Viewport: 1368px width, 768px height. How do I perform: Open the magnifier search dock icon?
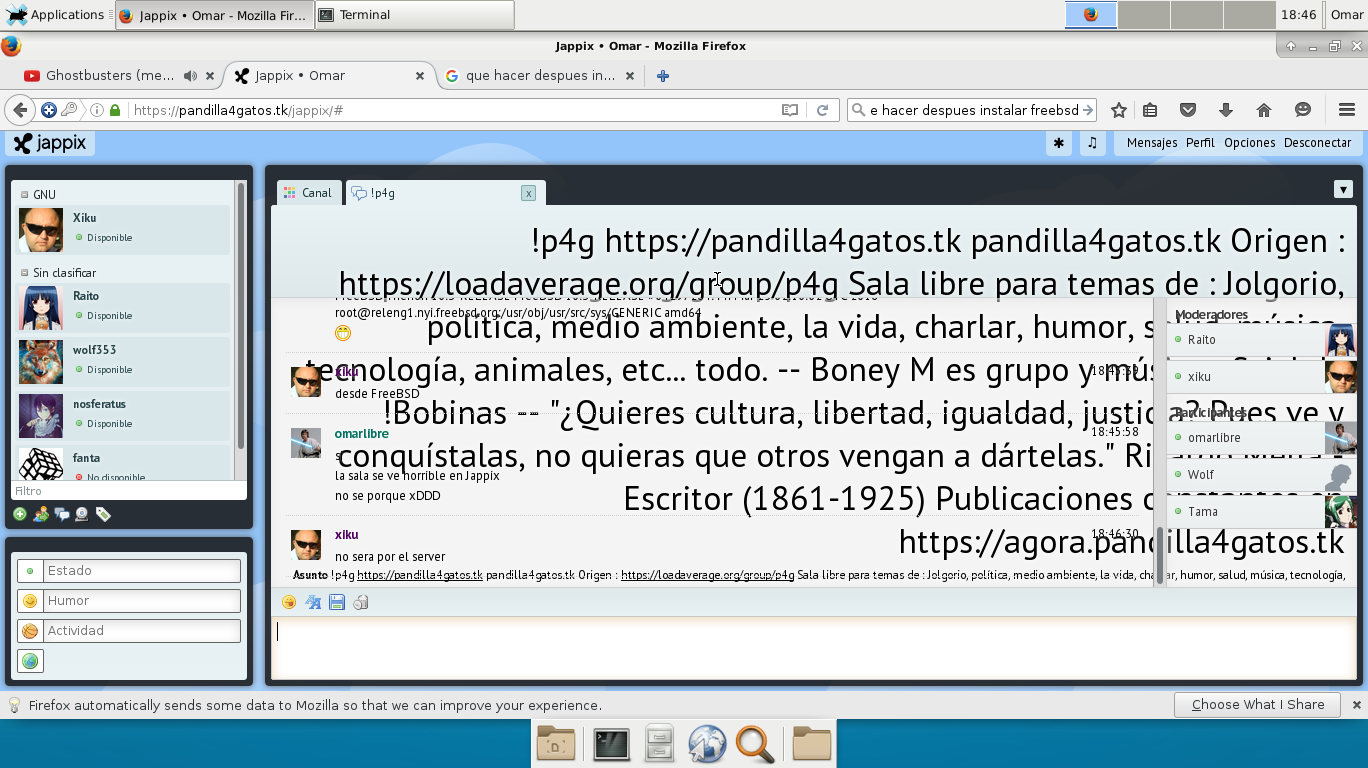pos(755,744)
